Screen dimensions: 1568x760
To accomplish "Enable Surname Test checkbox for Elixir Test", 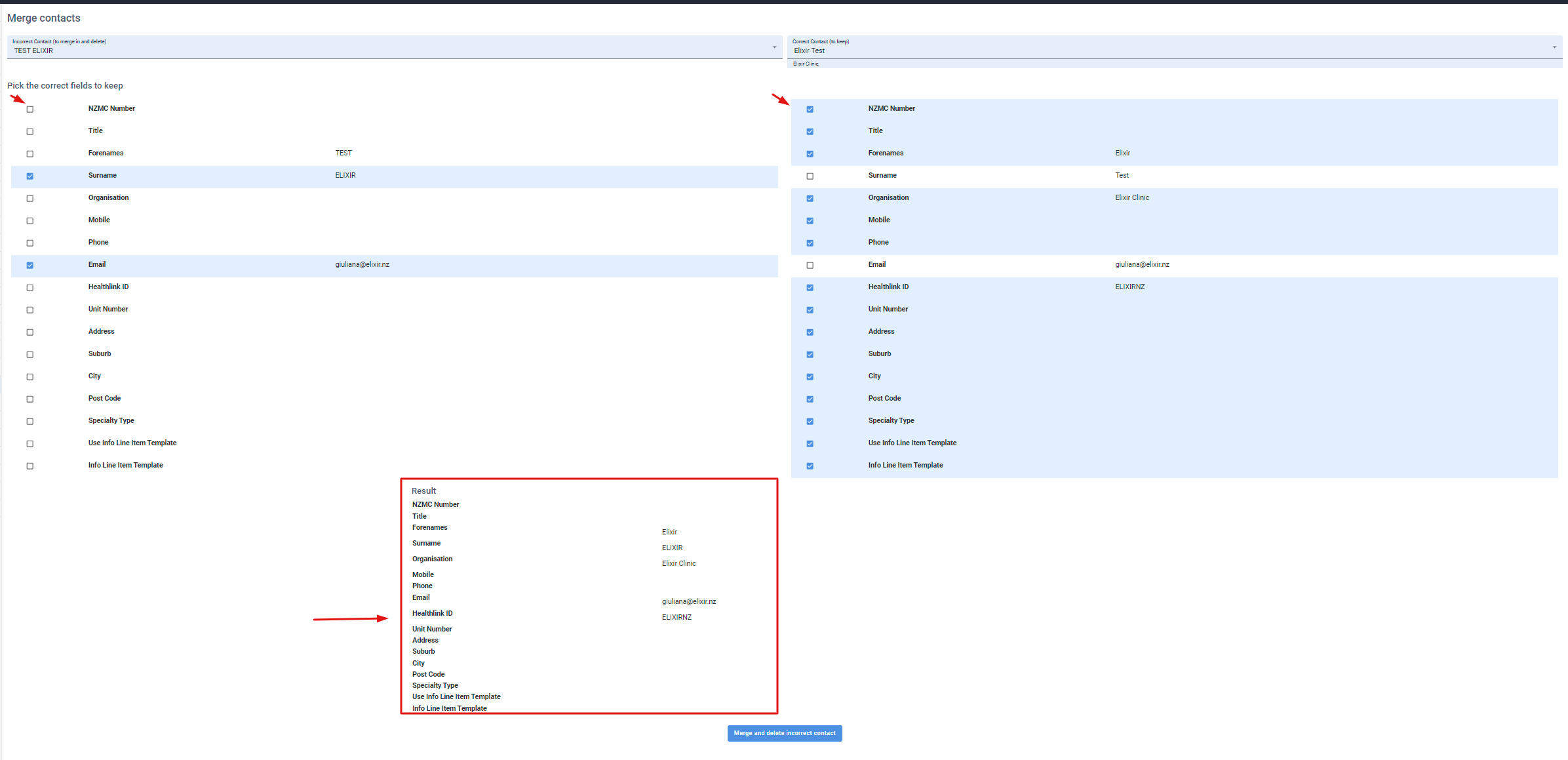I will 810,176.
